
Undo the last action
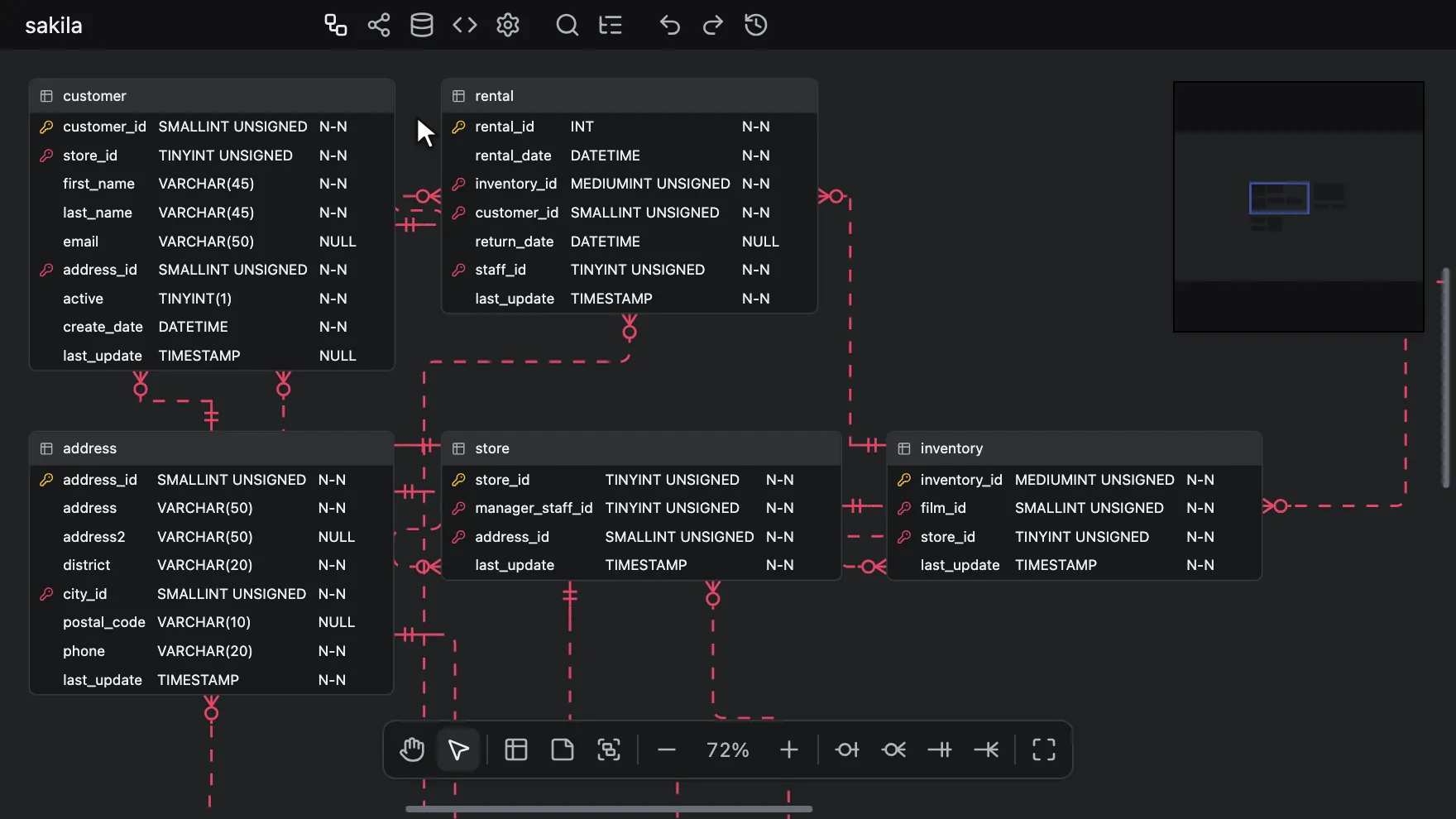coord(670,25)
